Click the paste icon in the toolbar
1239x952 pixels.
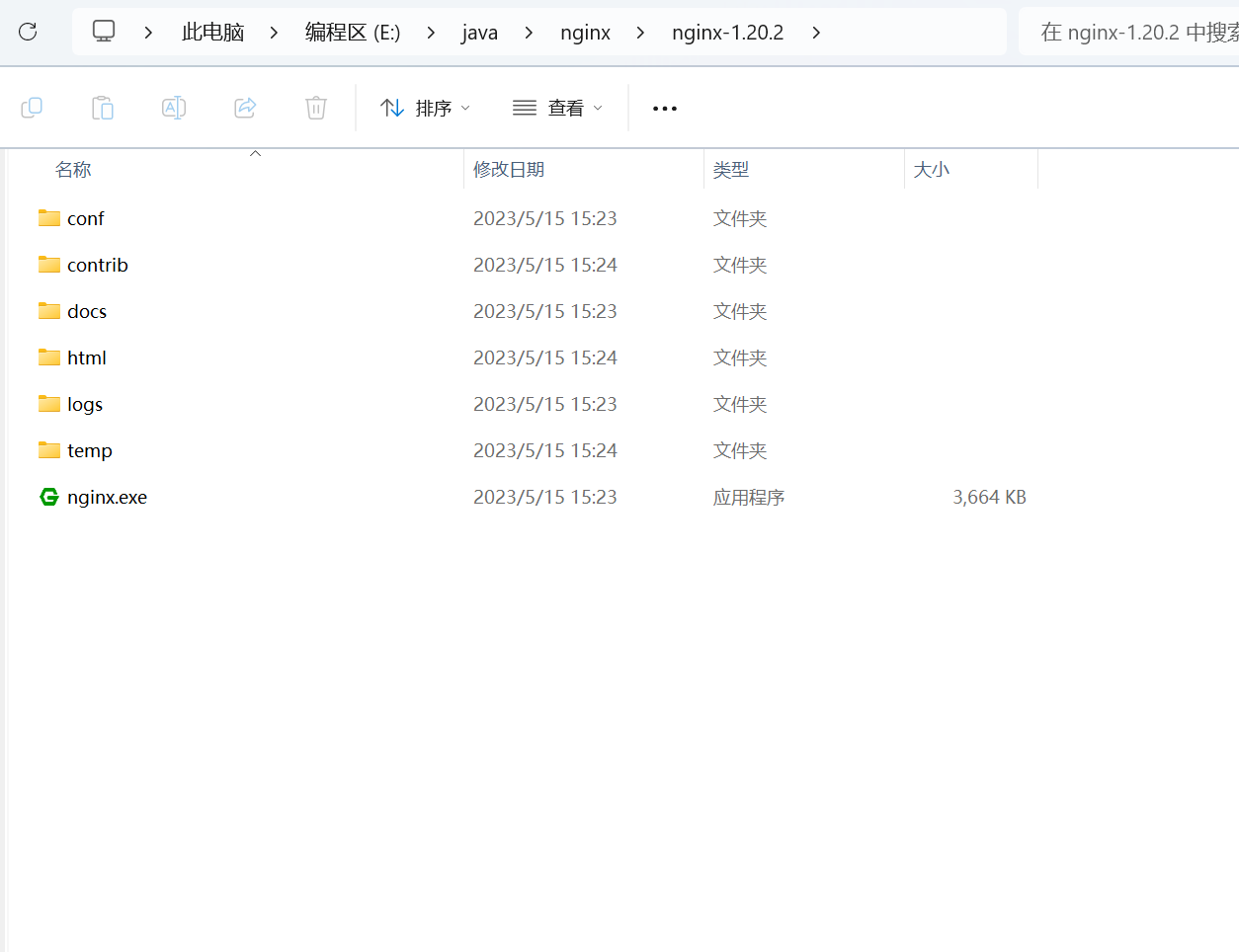coord(103,108)
